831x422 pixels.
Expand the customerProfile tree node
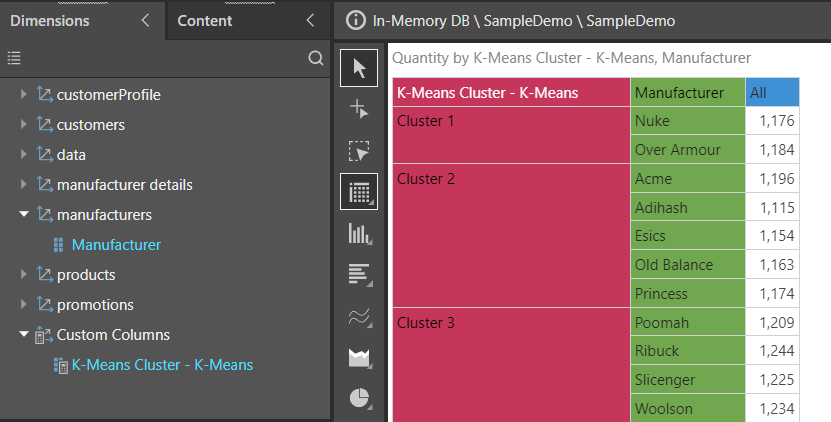click(23, 94)
